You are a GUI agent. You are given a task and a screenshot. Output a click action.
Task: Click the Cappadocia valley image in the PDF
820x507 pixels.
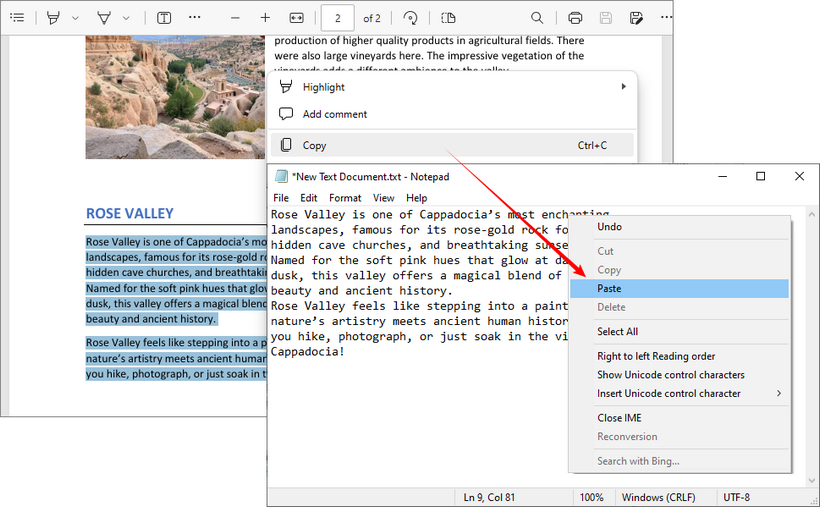click(x=175, y=97)
